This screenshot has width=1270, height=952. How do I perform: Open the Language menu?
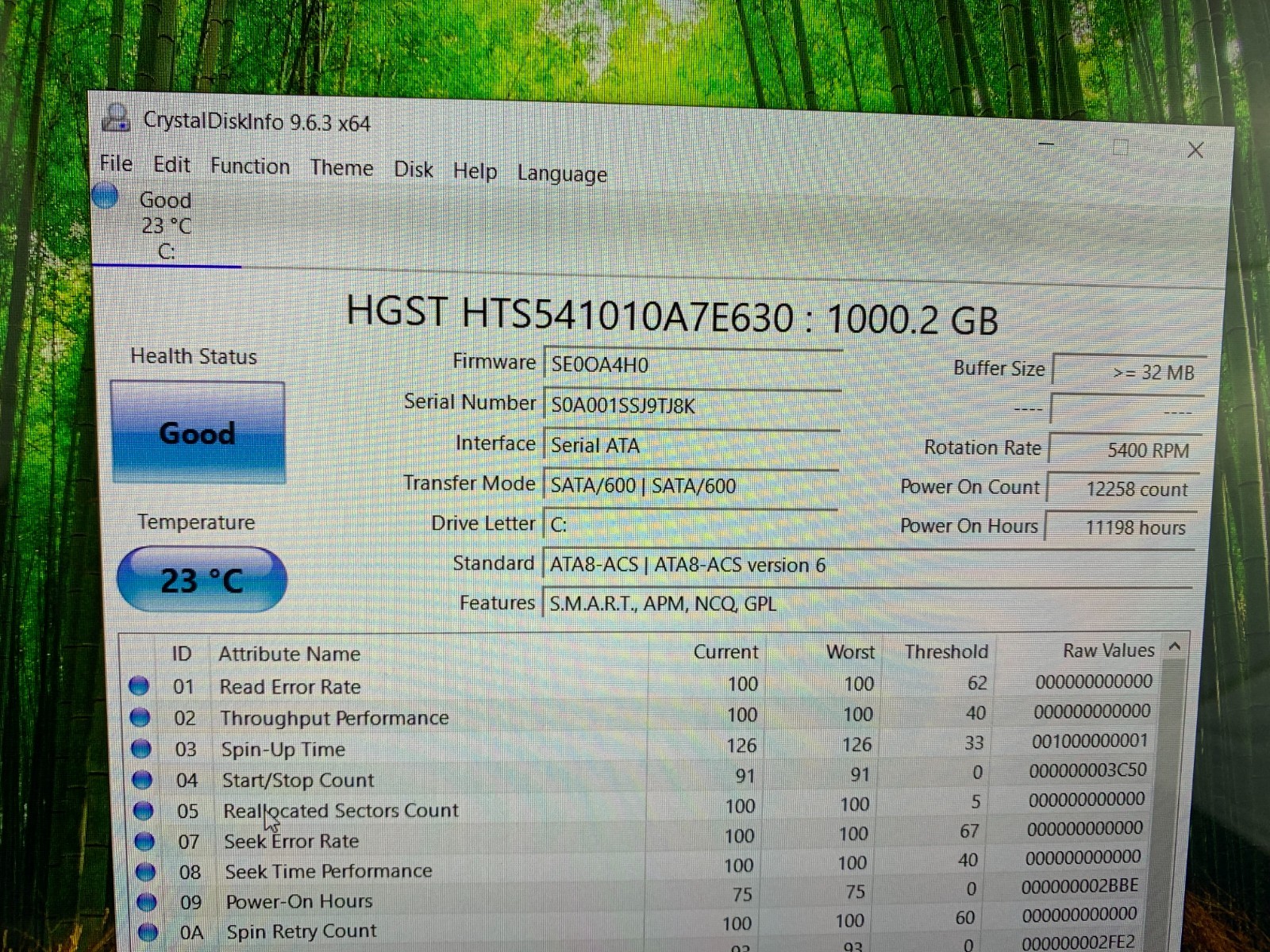pyautogui.click(x=562, y=174)
